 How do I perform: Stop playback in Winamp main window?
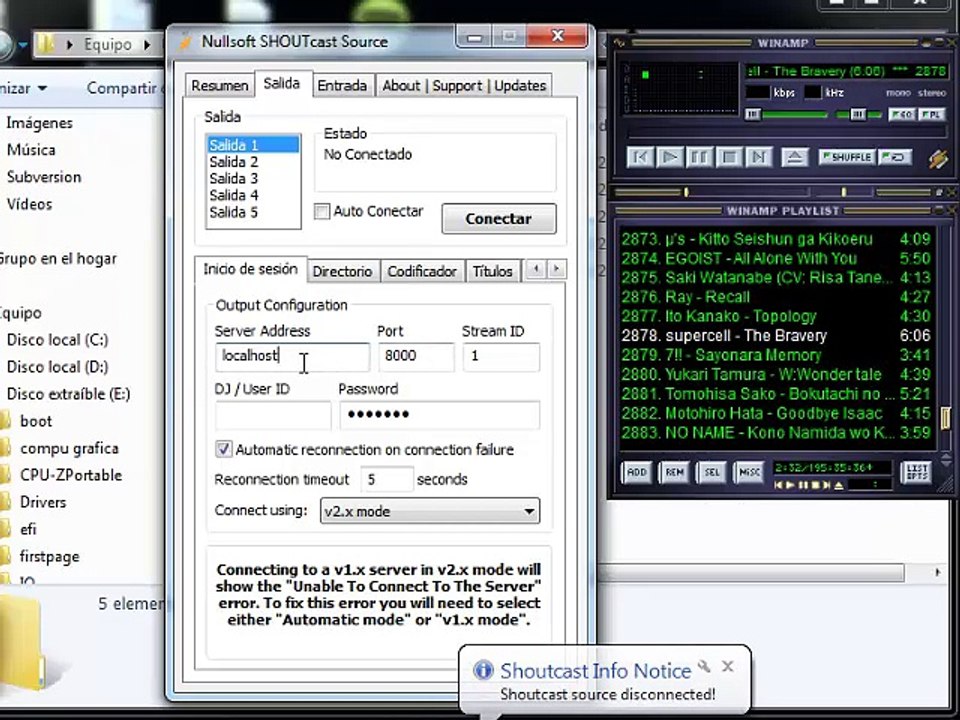729,157
